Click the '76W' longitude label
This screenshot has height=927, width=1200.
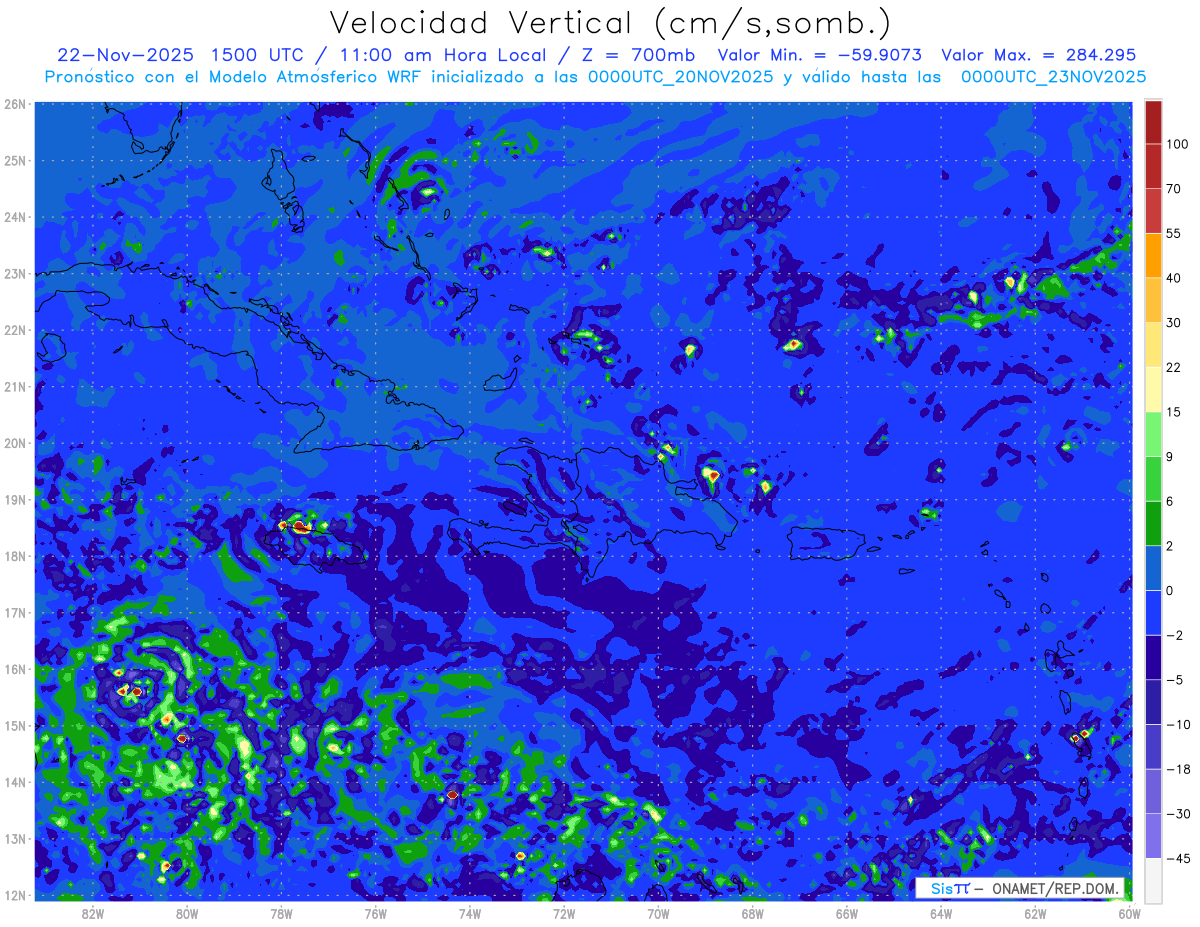pyautogui.click(x=376, y=914)
